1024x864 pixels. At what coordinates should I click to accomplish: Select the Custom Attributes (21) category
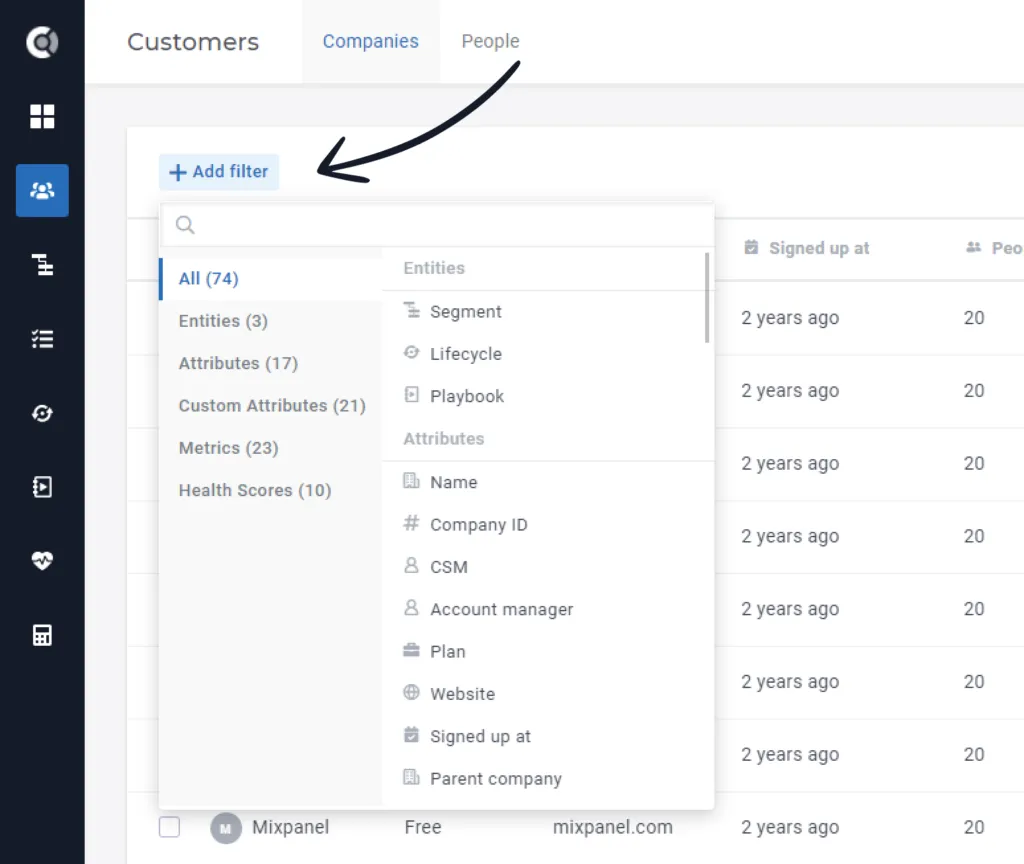coord(270,406)
